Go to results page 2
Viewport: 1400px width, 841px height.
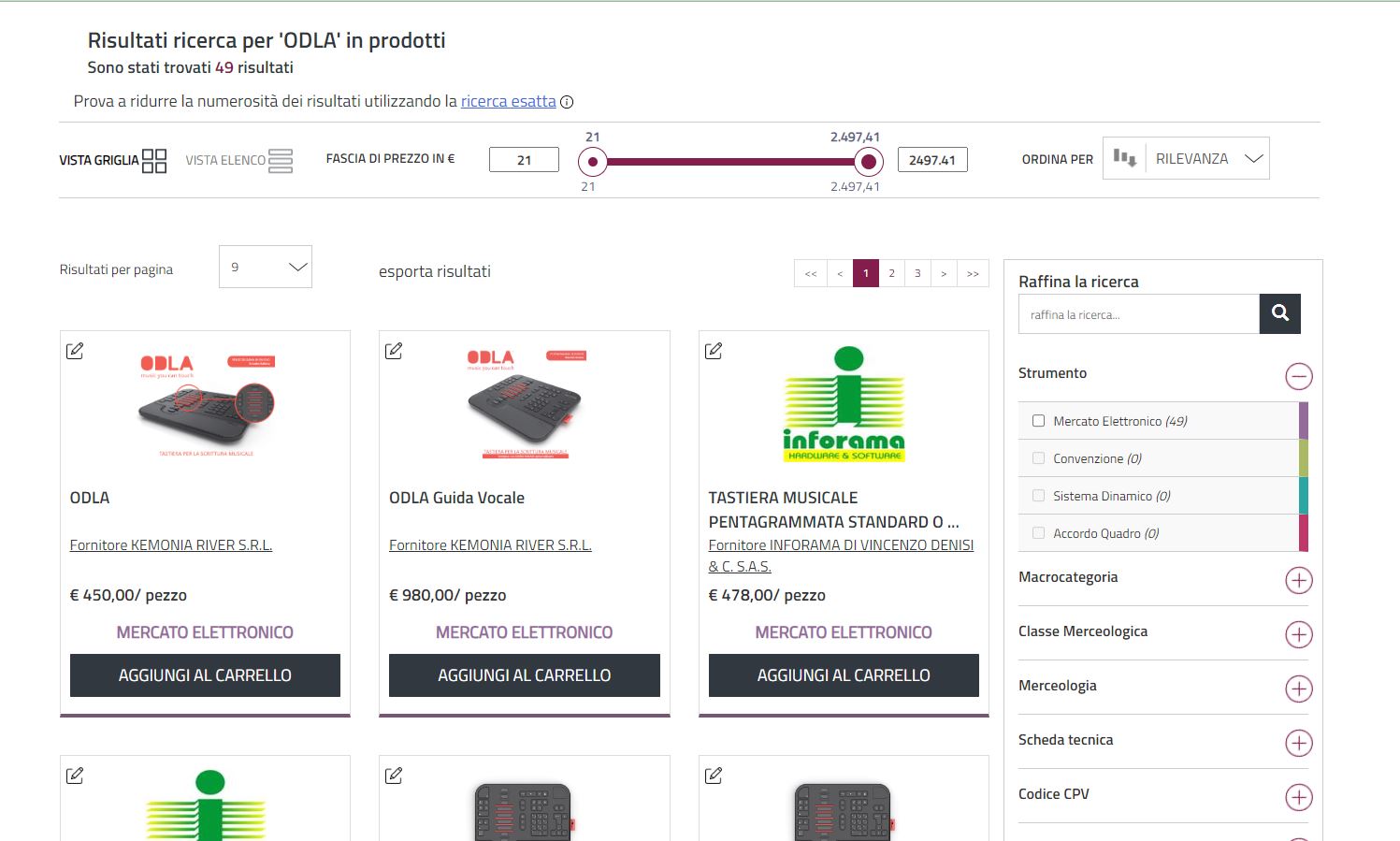tap(891, 273)
